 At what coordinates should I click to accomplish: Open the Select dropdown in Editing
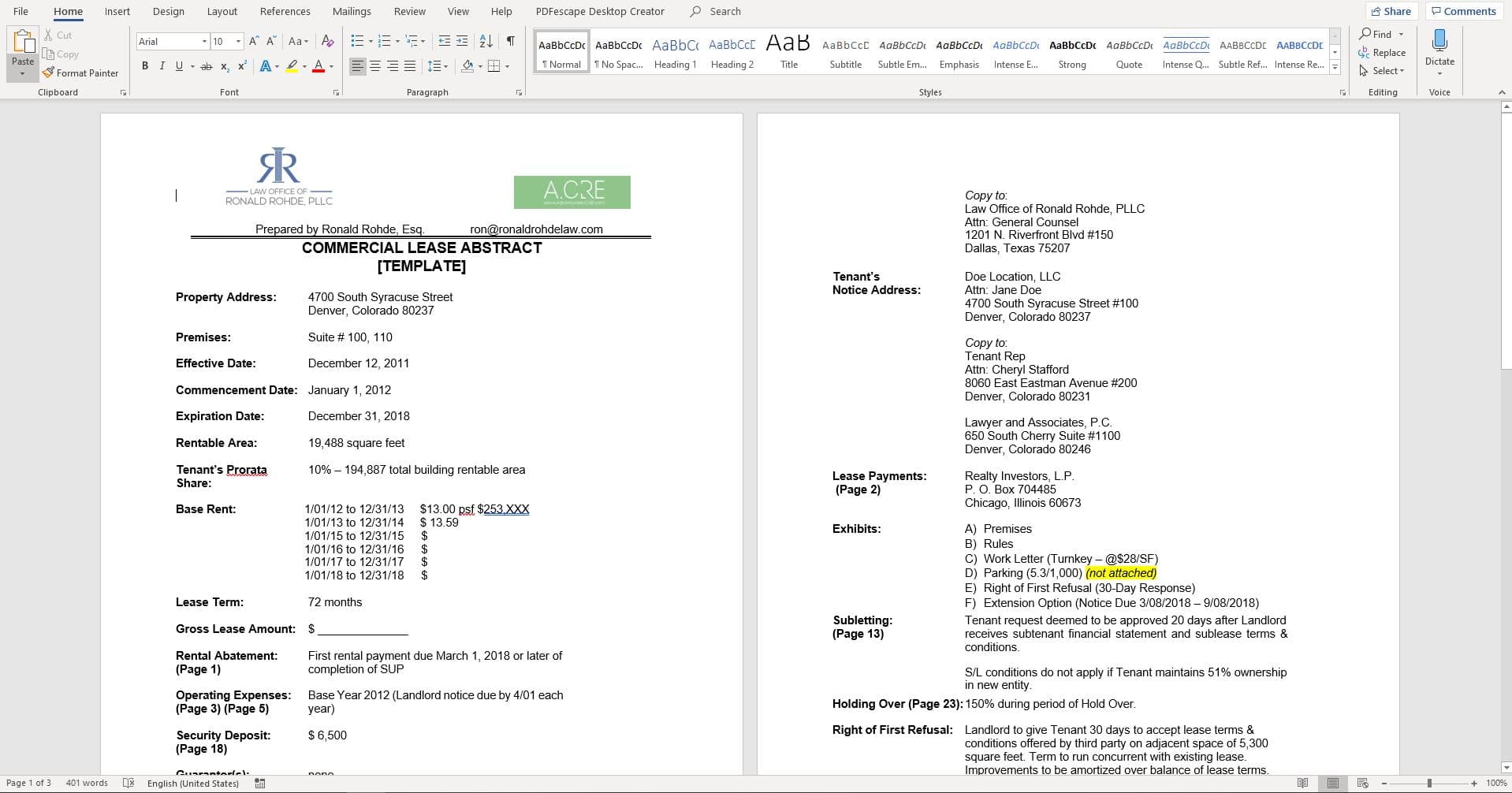click(1382, 71)
